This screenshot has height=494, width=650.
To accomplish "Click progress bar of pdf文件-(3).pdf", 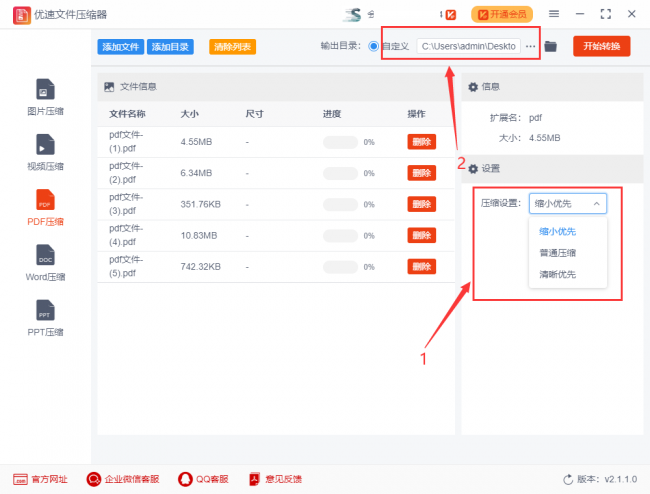I will [x=340, y=204].
